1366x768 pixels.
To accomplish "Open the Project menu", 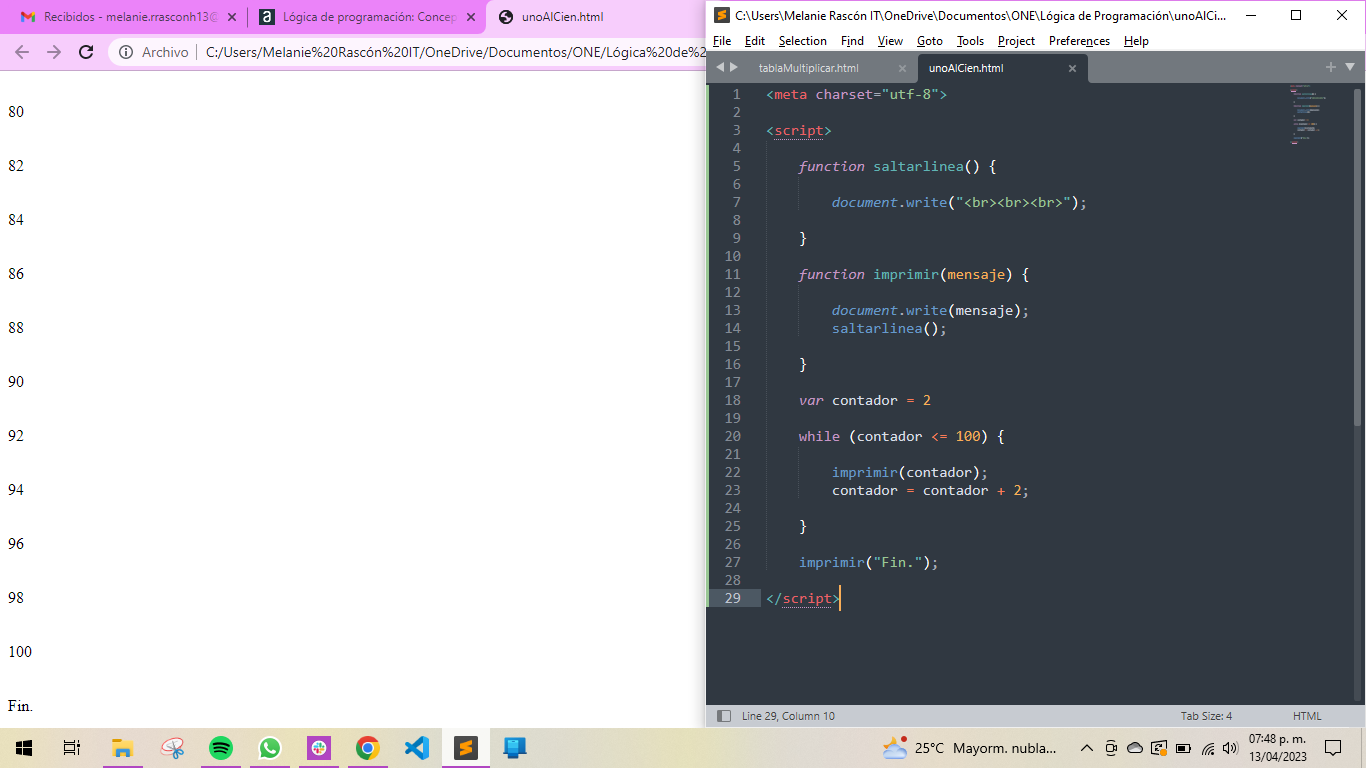I will click(1016, 41).
